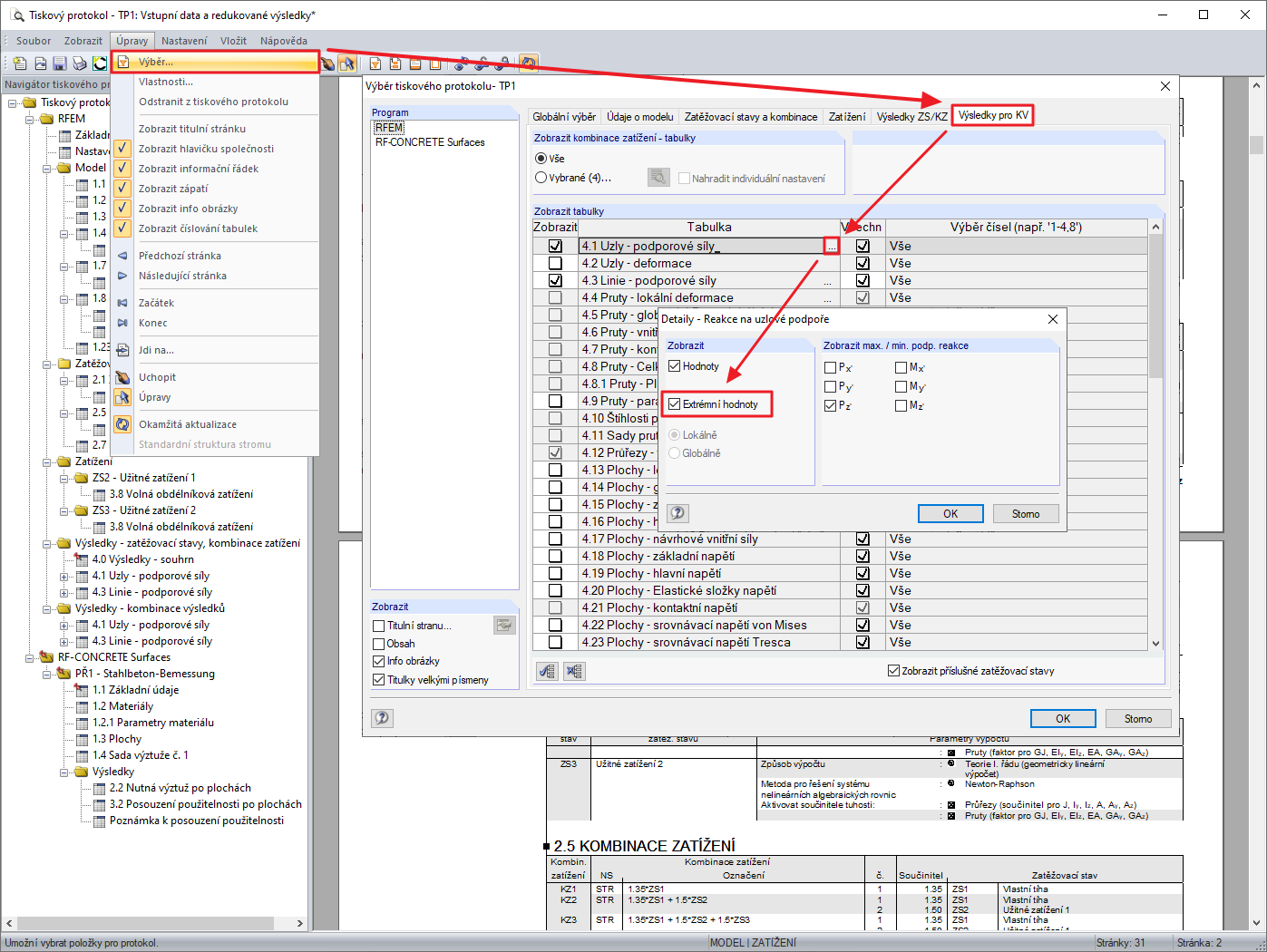Switch to the Zatěžovací stavy a kombinace tab

(751, 117)
